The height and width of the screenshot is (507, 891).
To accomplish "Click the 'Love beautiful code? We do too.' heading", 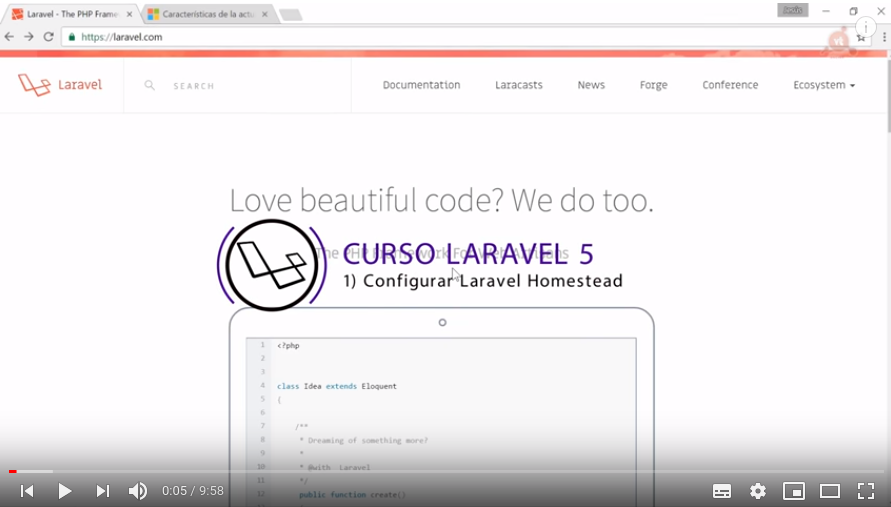I will [x=442, y=200].
